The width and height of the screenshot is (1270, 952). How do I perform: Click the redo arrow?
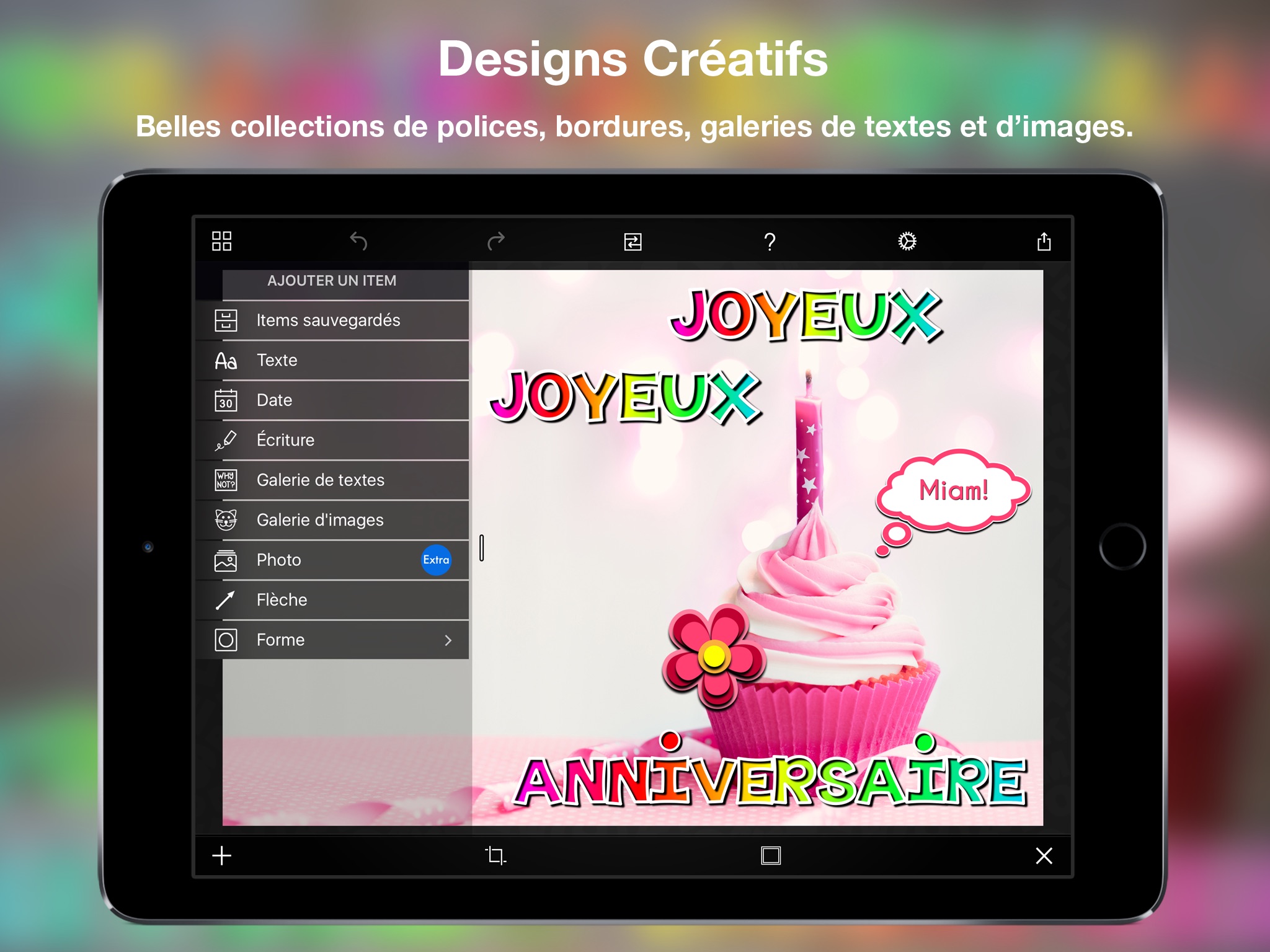496,241
